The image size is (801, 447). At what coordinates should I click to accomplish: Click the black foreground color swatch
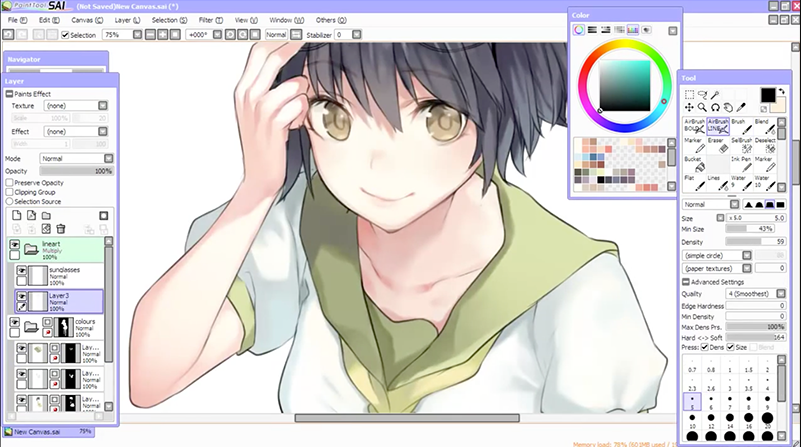(768, 95)
